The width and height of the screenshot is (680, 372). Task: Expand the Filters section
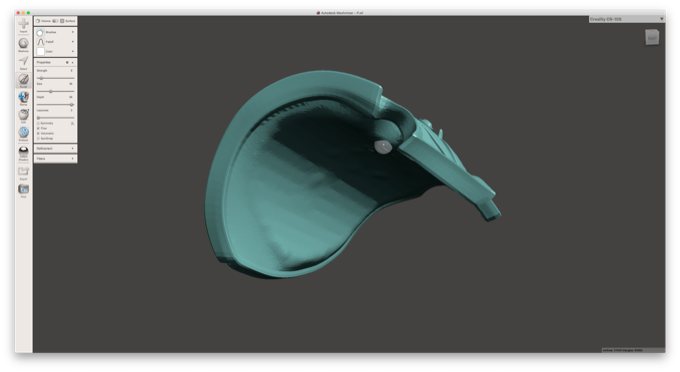(x=56, y=159)
